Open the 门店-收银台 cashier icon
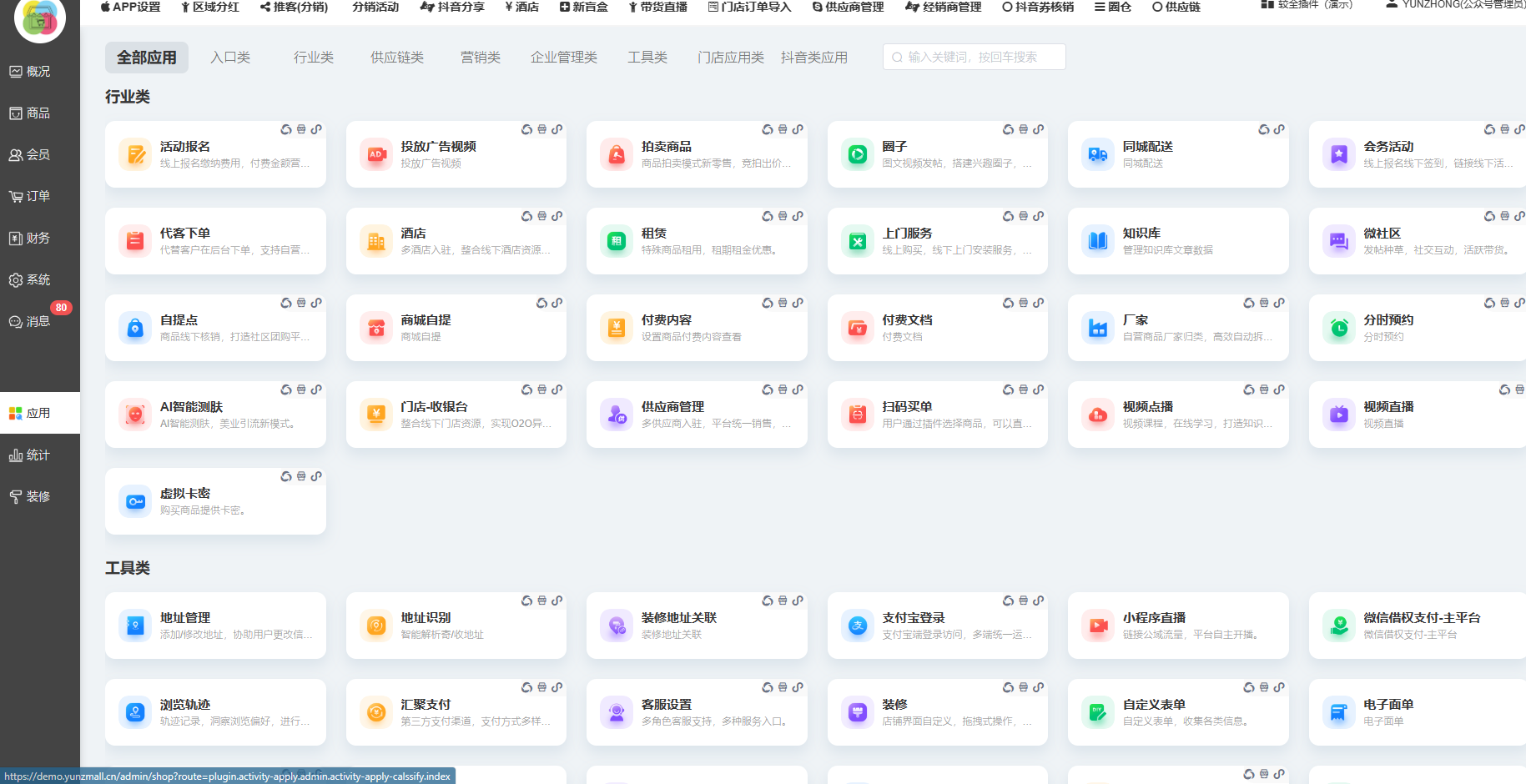Screen dimensions: 1526x784 tap(376, 415)
